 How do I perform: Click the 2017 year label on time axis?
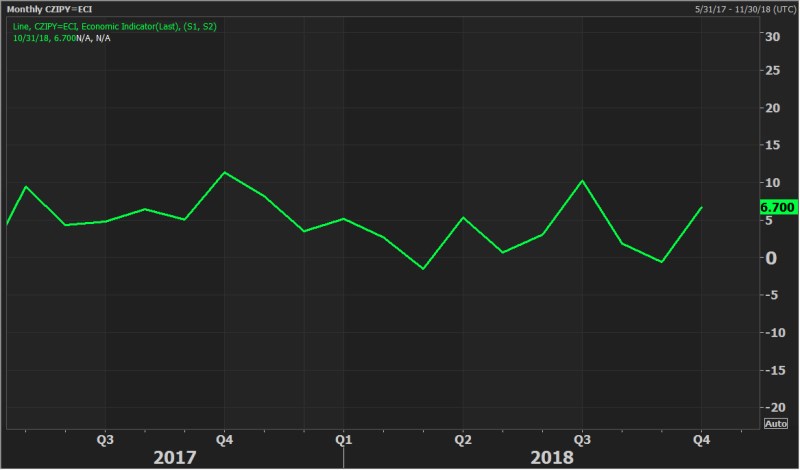pyautogui.click(x=175, y=457)
